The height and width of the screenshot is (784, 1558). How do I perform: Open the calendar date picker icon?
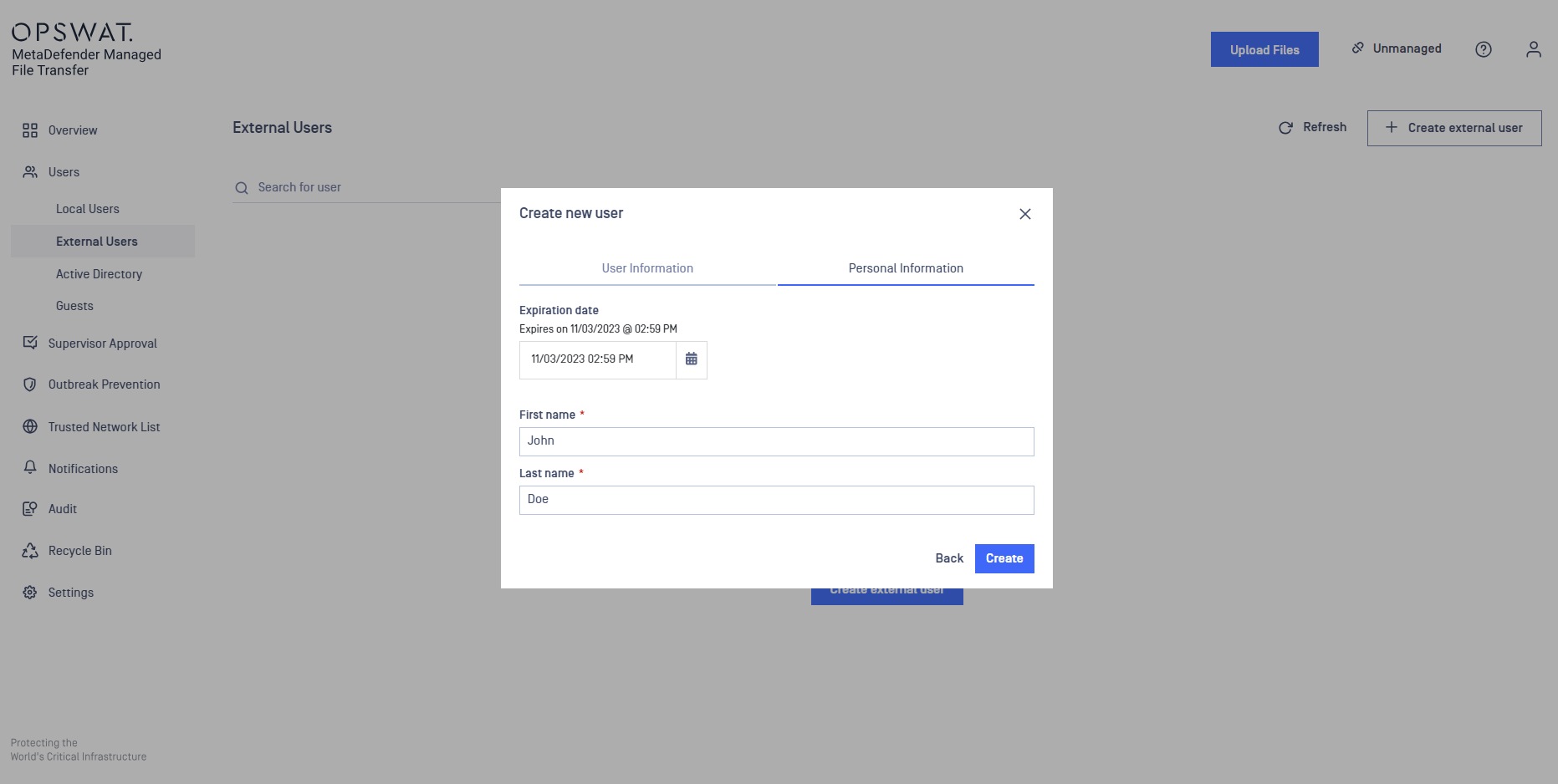coord(692,359)
